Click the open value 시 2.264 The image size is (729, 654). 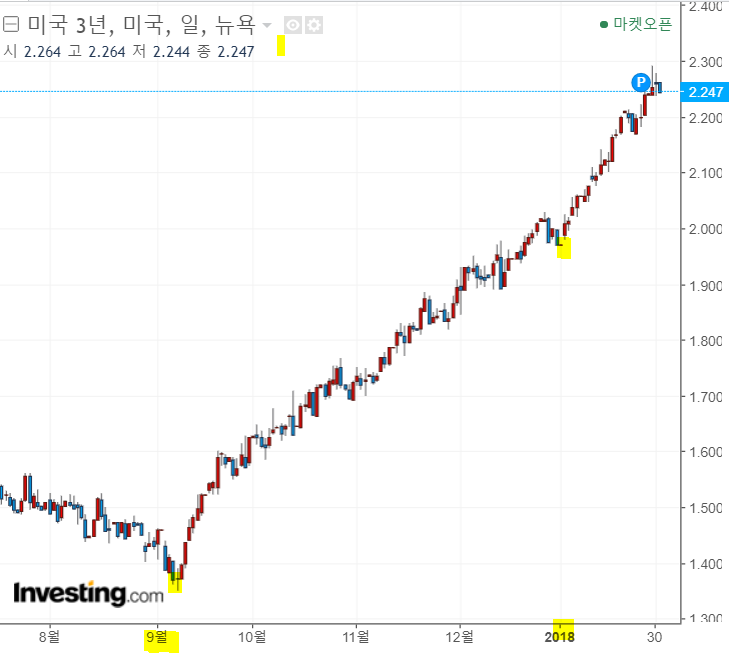(x=32, y=52)
